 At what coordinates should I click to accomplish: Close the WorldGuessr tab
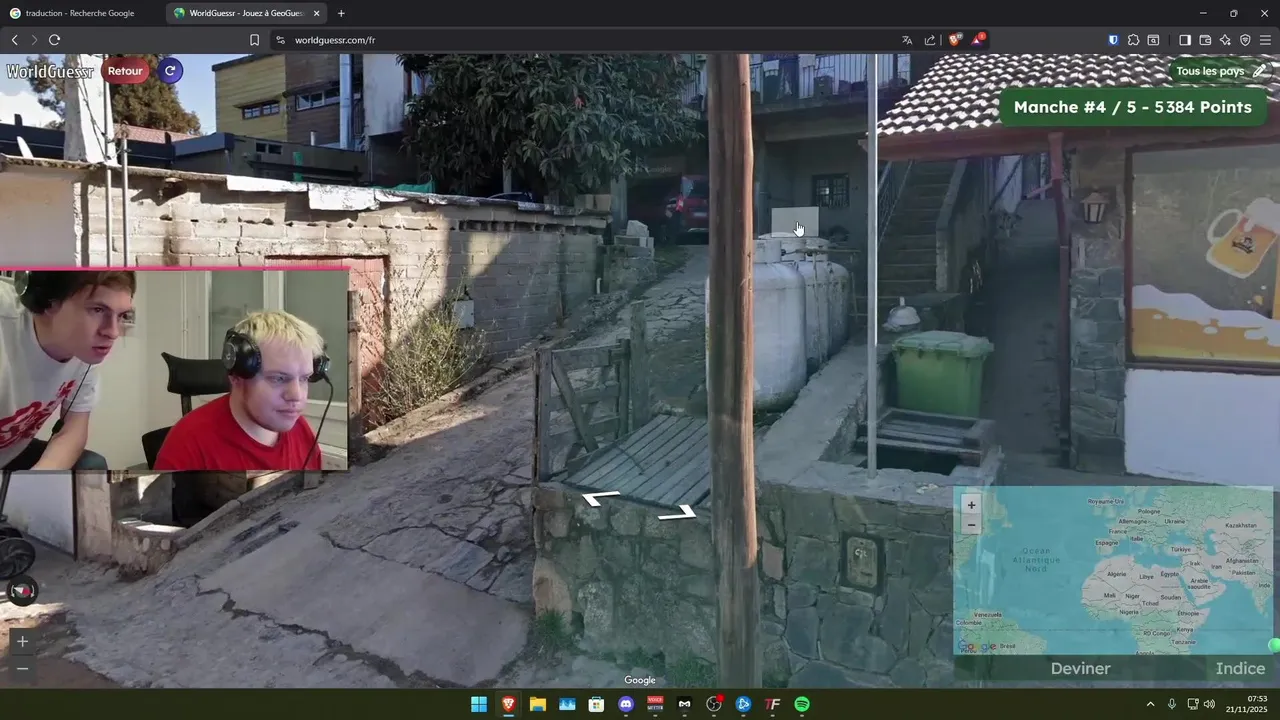(x=317, y=13)
